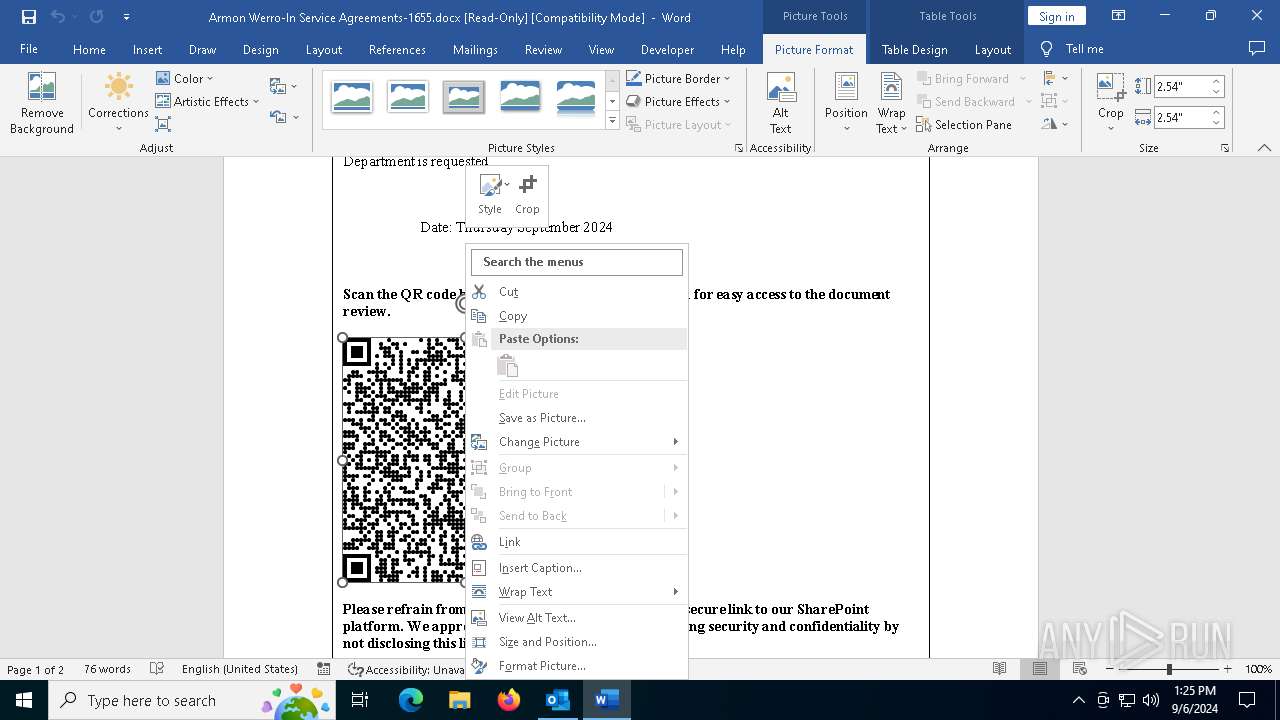Open the Position dropdown

pyautogui.click(x=846, y=103)
